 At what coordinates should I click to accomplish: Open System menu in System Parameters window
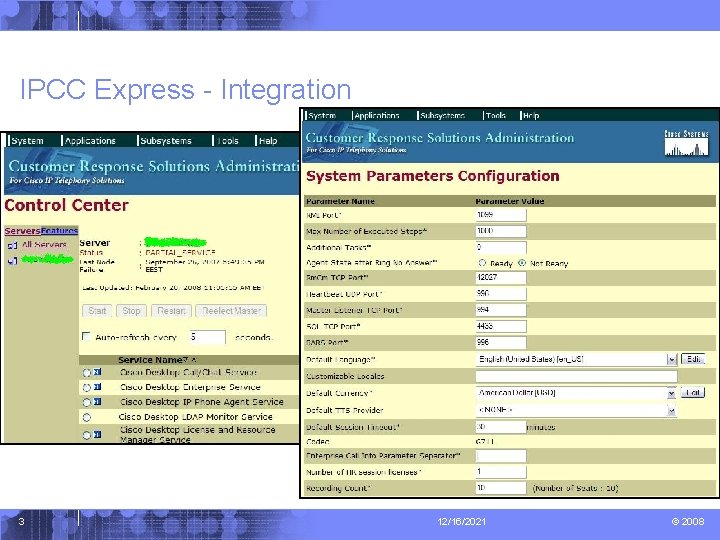tap(322, 115)
